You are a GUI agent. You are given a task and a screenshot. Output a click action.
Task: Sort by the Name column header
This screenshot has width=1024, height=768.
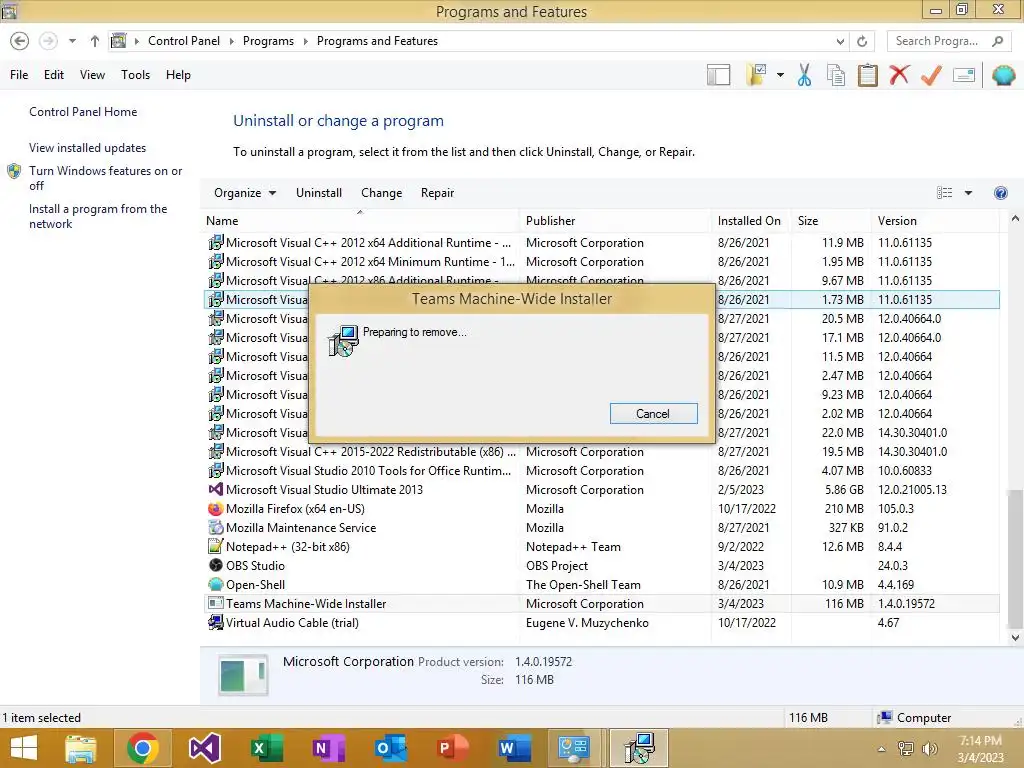tap(360, 221)
